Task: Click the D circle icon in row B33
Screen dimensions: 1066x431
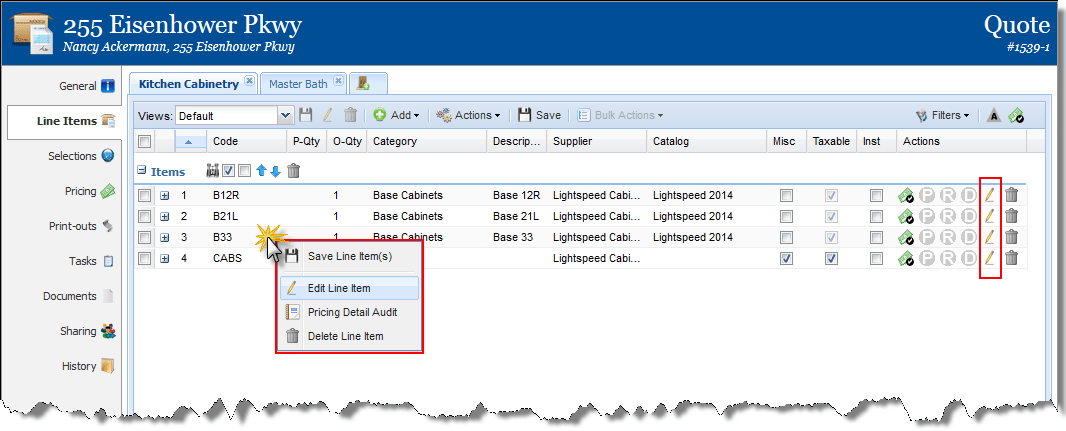Action: click(969, 238)
